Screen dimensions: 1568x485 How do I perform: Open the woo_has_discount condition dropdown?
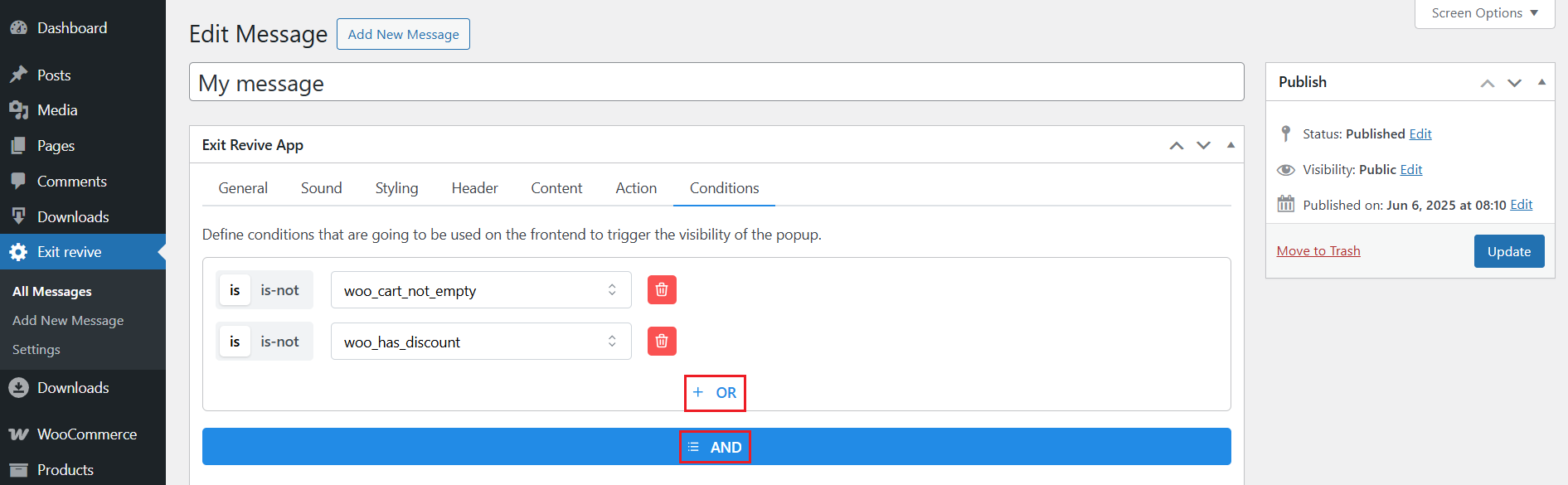(x=481, y=342)
